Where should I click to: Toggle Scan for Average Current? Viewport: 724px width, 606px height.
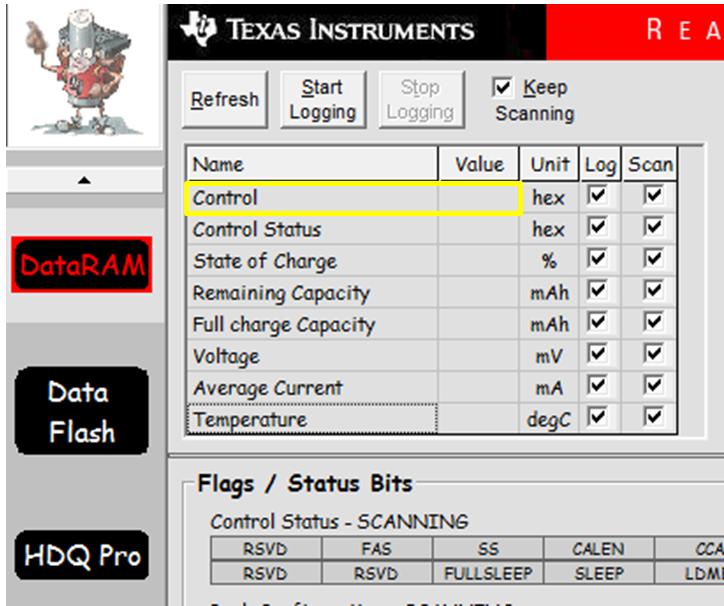tap(653, 385)
